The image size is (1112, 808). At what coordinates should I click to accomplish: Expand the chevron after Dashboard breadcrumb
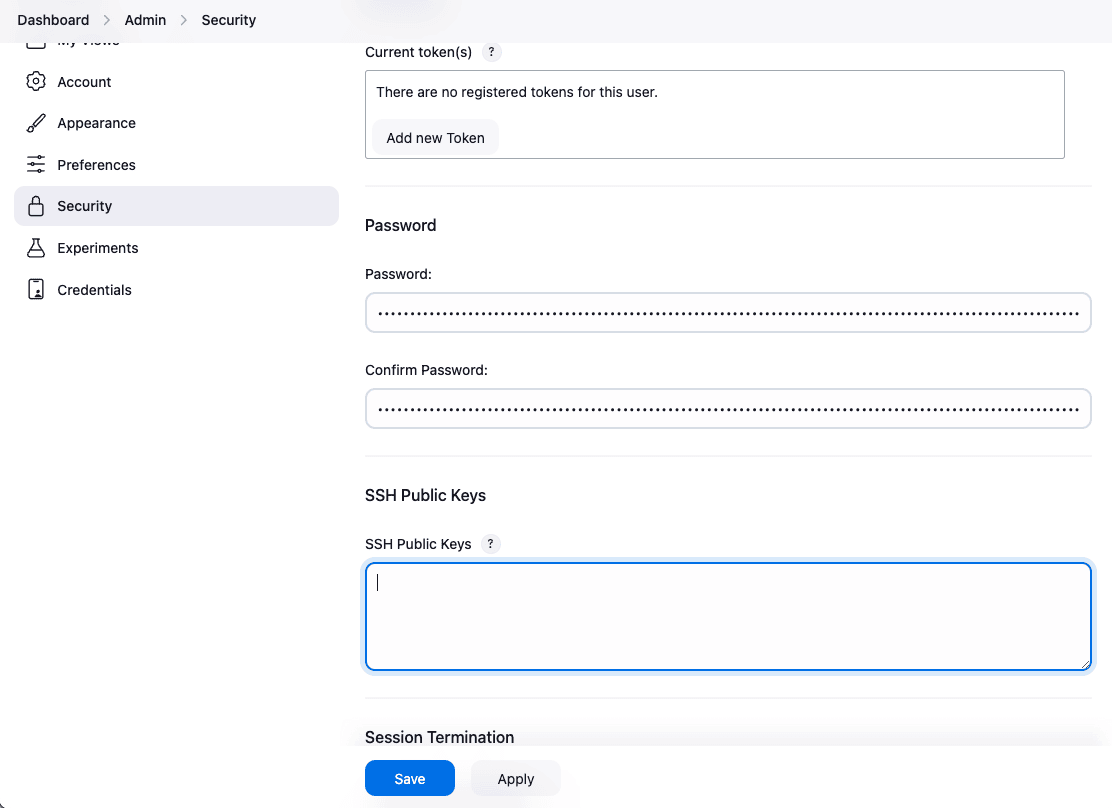(x=107, y=20)
